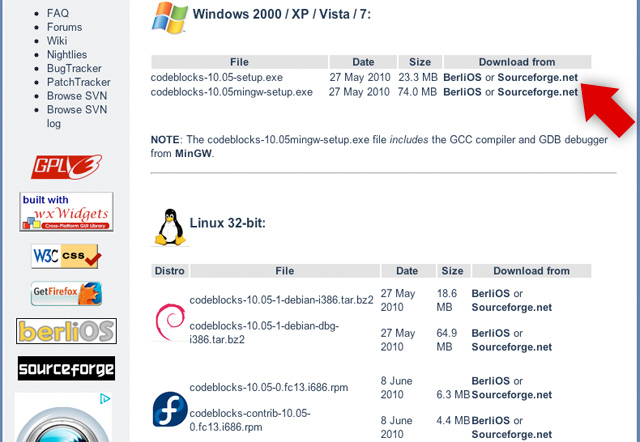This screenshot has height=442, width=640.
Task: Click the 64.9 MB size cell
Action: tap(447, 340)
